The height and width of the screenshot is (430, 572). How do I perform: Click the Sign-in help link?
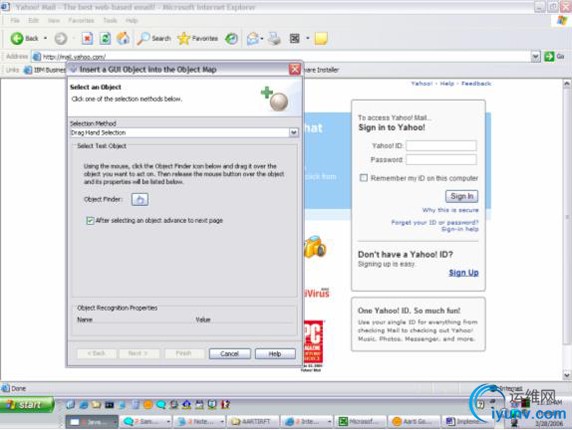(x=460, y=229)
